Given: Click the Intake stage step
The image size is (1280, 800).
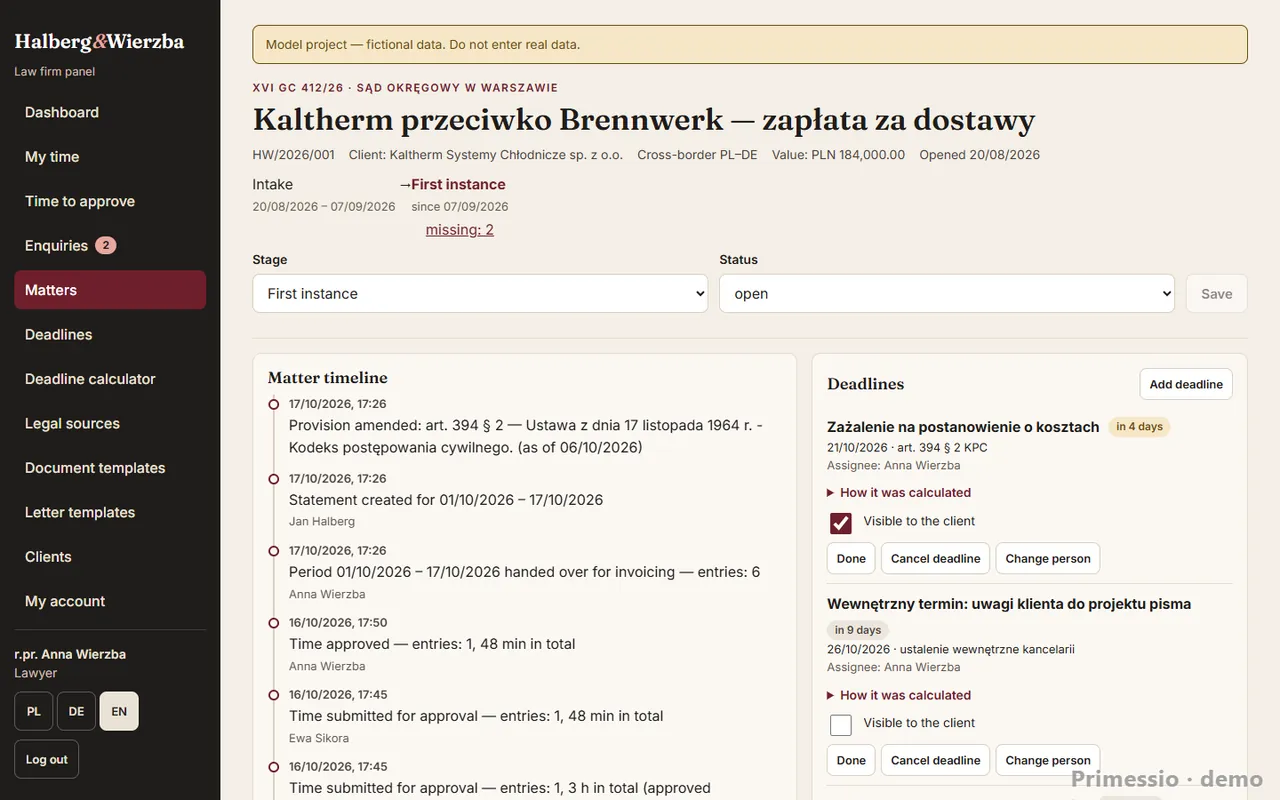Looking at the screenshot, I should point(273,184).
